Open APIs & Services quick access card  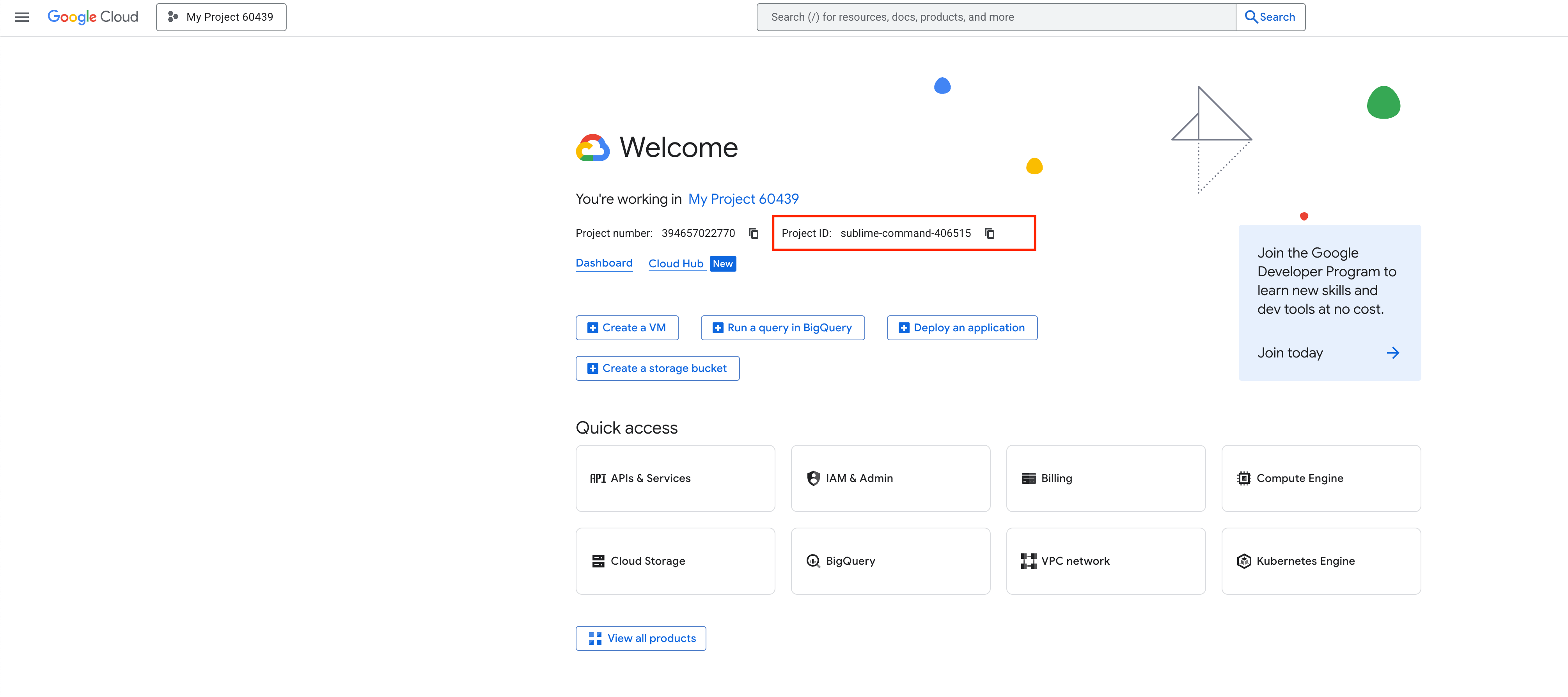tap(674, 478)
